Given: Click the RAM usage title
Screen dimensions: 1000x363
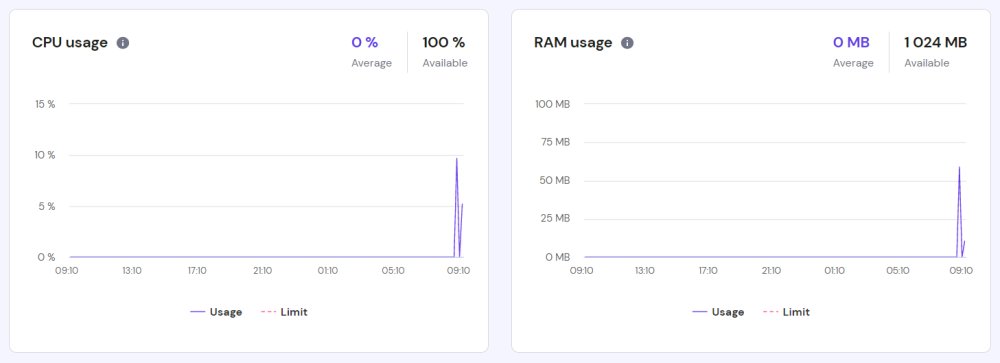Looking at the screenshot, I should click(573, 43).
